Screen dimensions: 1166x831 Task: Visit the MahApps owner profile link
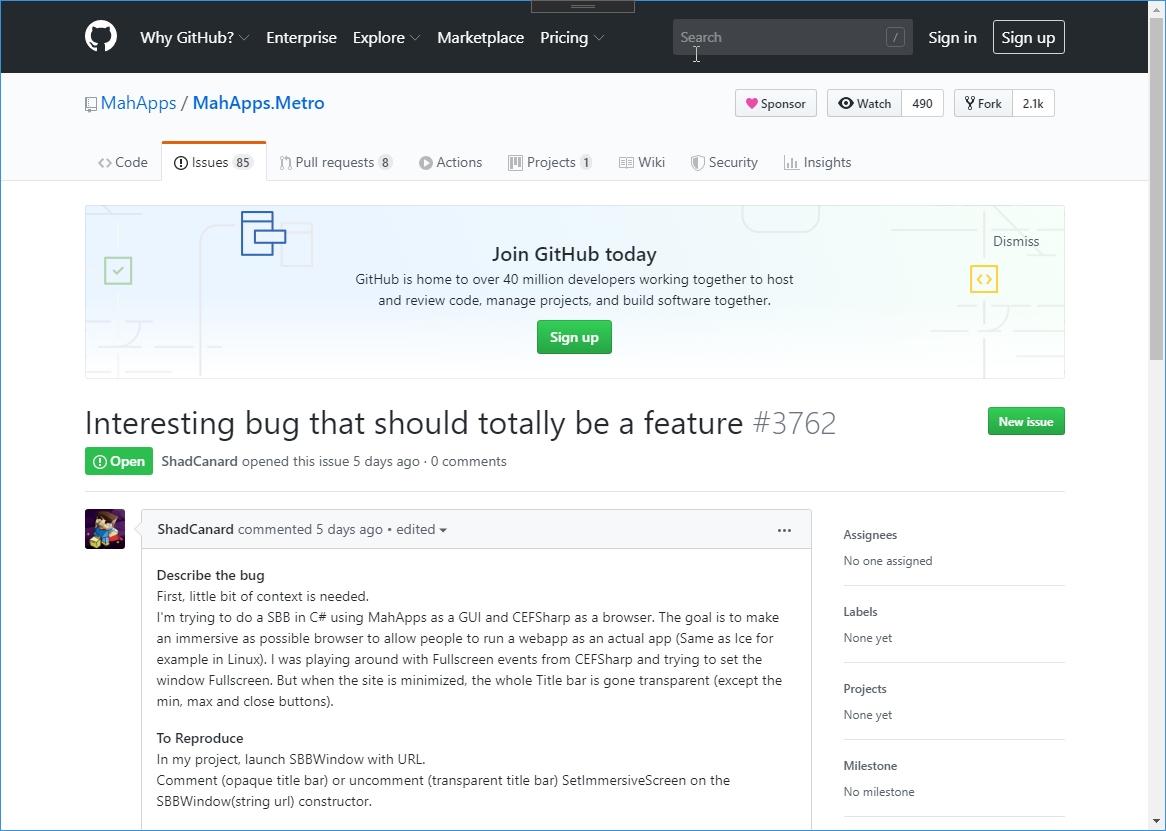tap(138, 103)
